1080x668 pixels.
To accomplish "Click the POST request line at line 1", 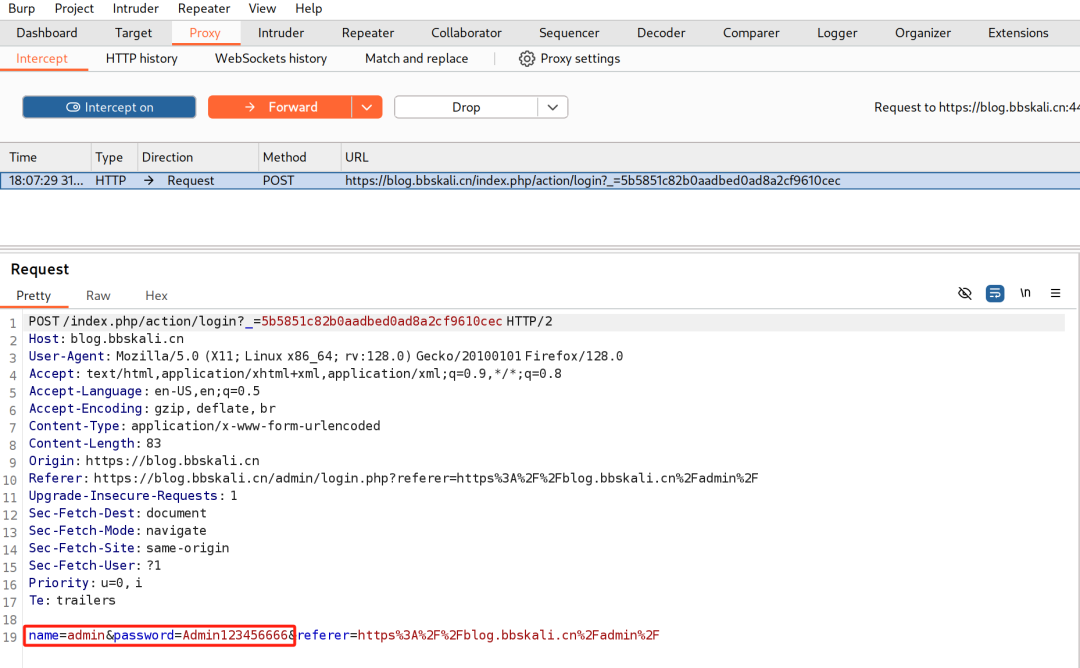I will tap(290, 322).
